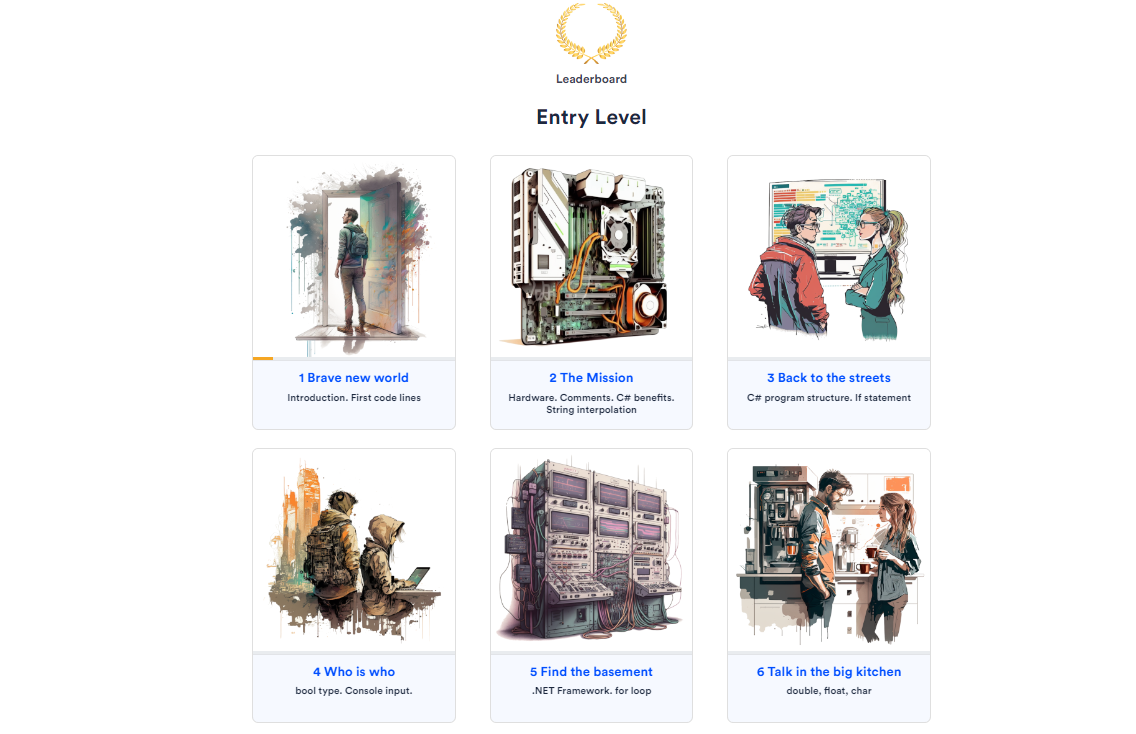
Task: Click the hooded figures with laptop image
Action: tap(354, 550)
